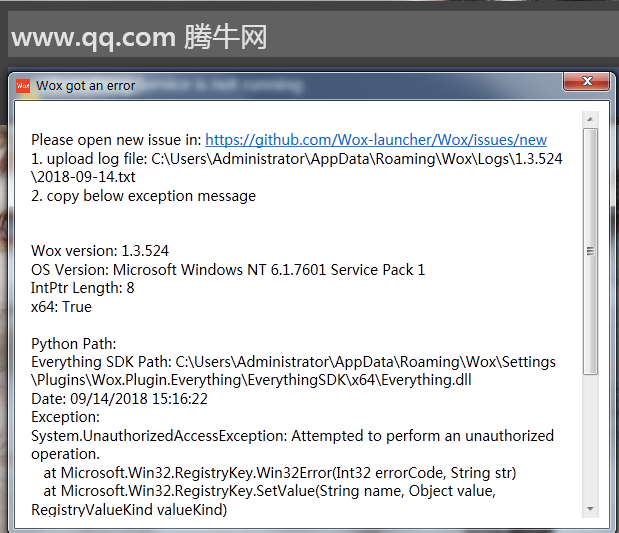Viewport: 619px width, 533px height.
Task: Click the scrollbar down arrow
Action: tap(590, 509)
